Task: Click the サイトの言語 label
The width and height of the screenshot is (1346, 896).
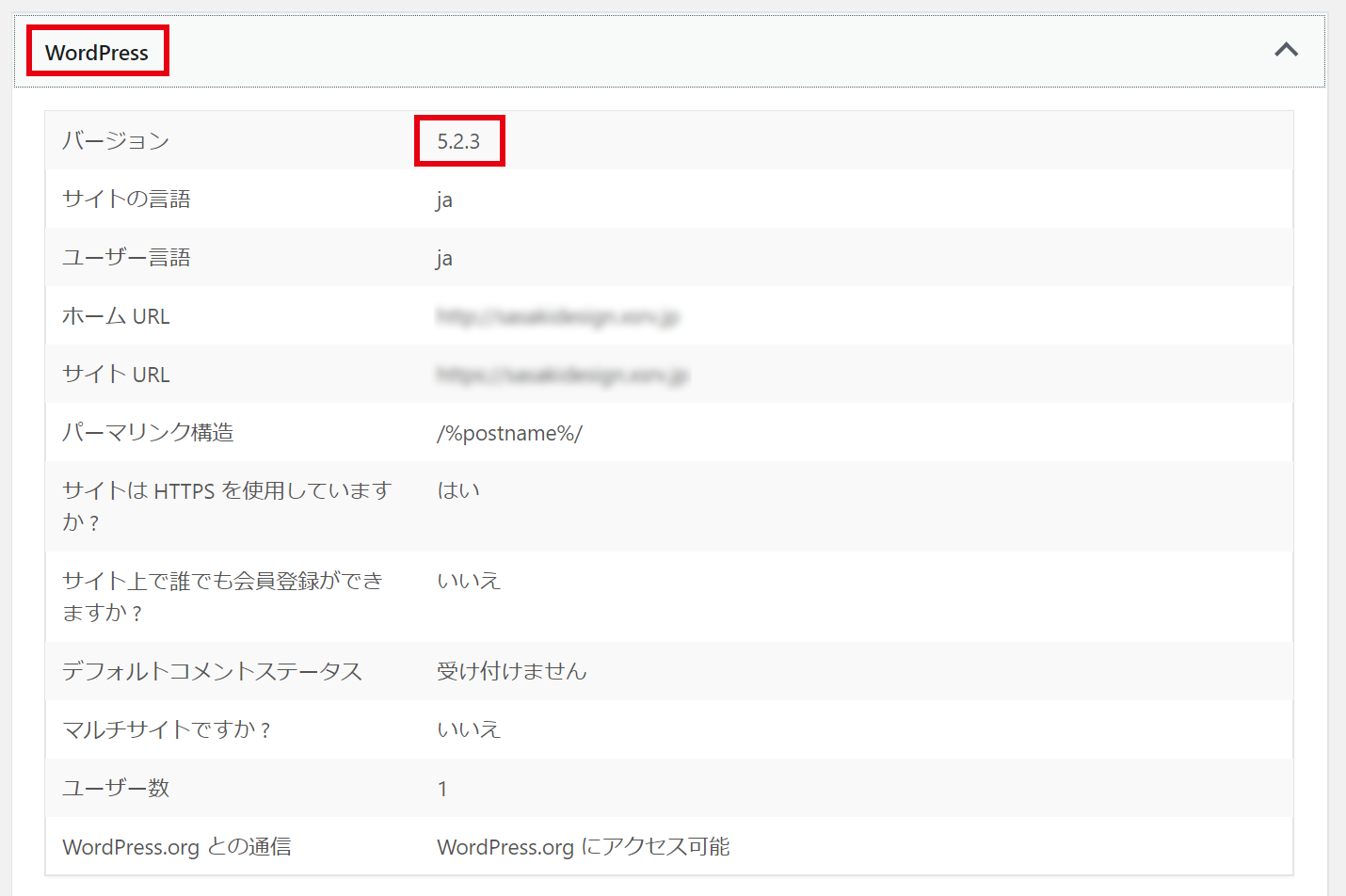Action: point(126,200)
